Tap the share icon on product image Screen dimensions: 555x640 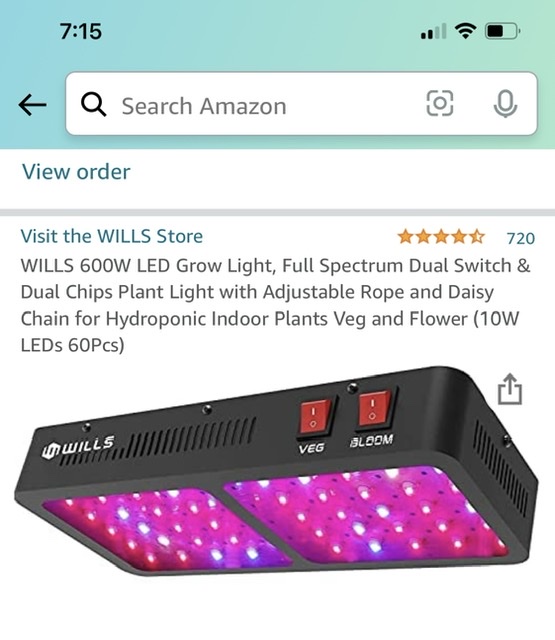pyautogui.click(x=510, y=389)
